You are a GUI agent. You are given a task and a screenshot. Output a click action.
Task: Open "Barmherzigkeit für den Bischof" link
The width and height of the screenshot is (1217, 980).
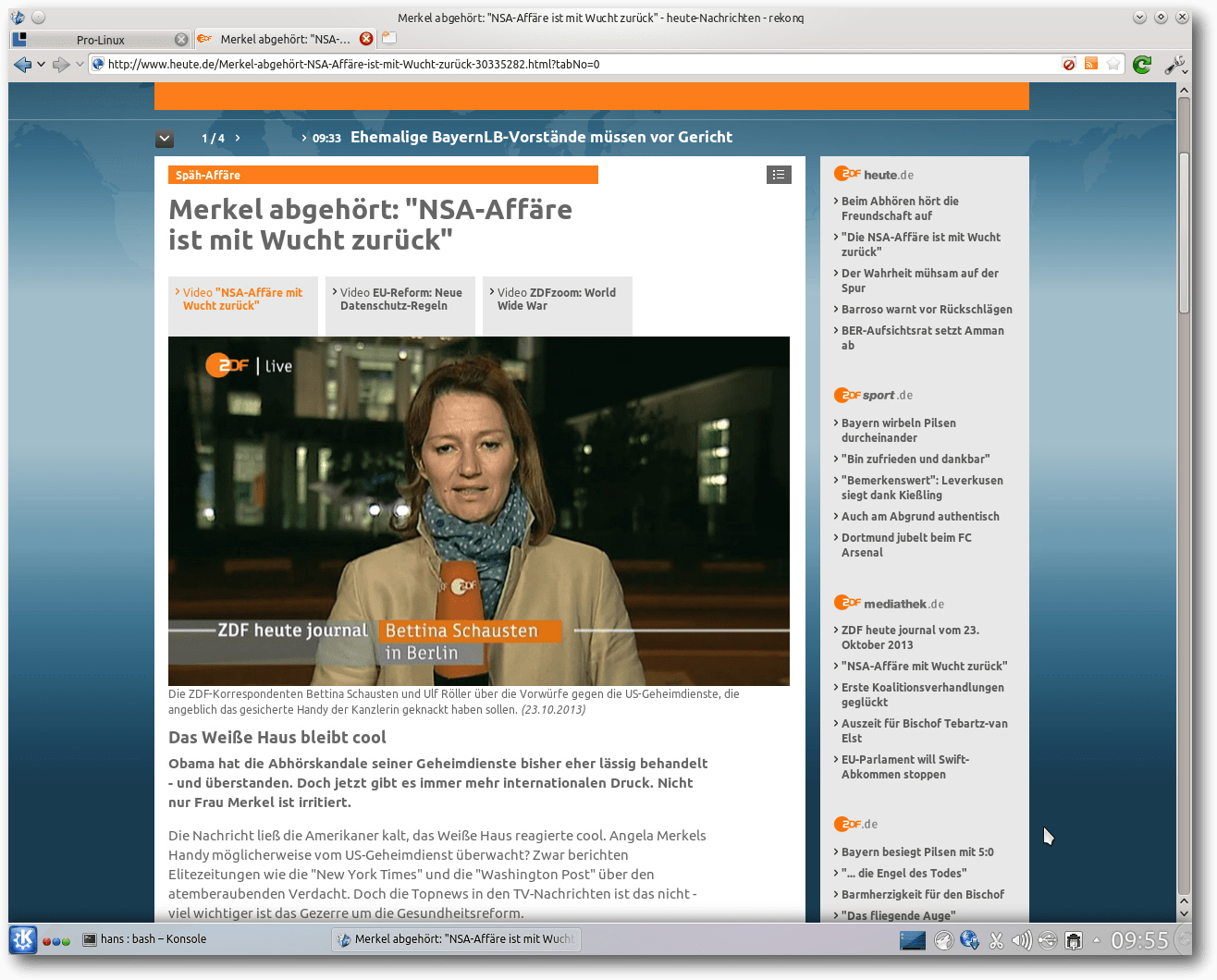922,894
